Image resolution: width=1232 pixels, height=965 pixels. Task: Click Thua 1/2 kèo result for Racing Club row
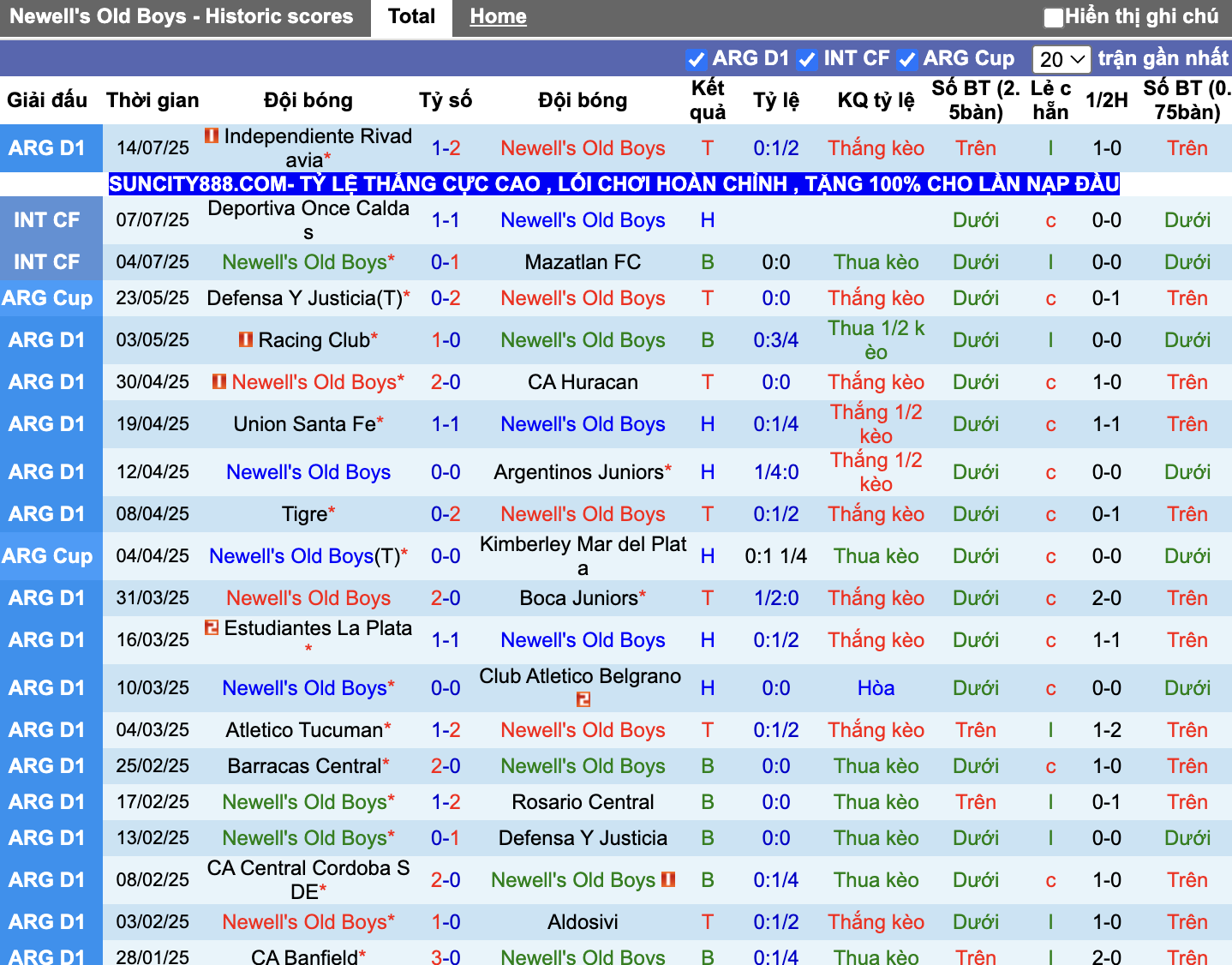pyautogui.click(x=876, y=340)
